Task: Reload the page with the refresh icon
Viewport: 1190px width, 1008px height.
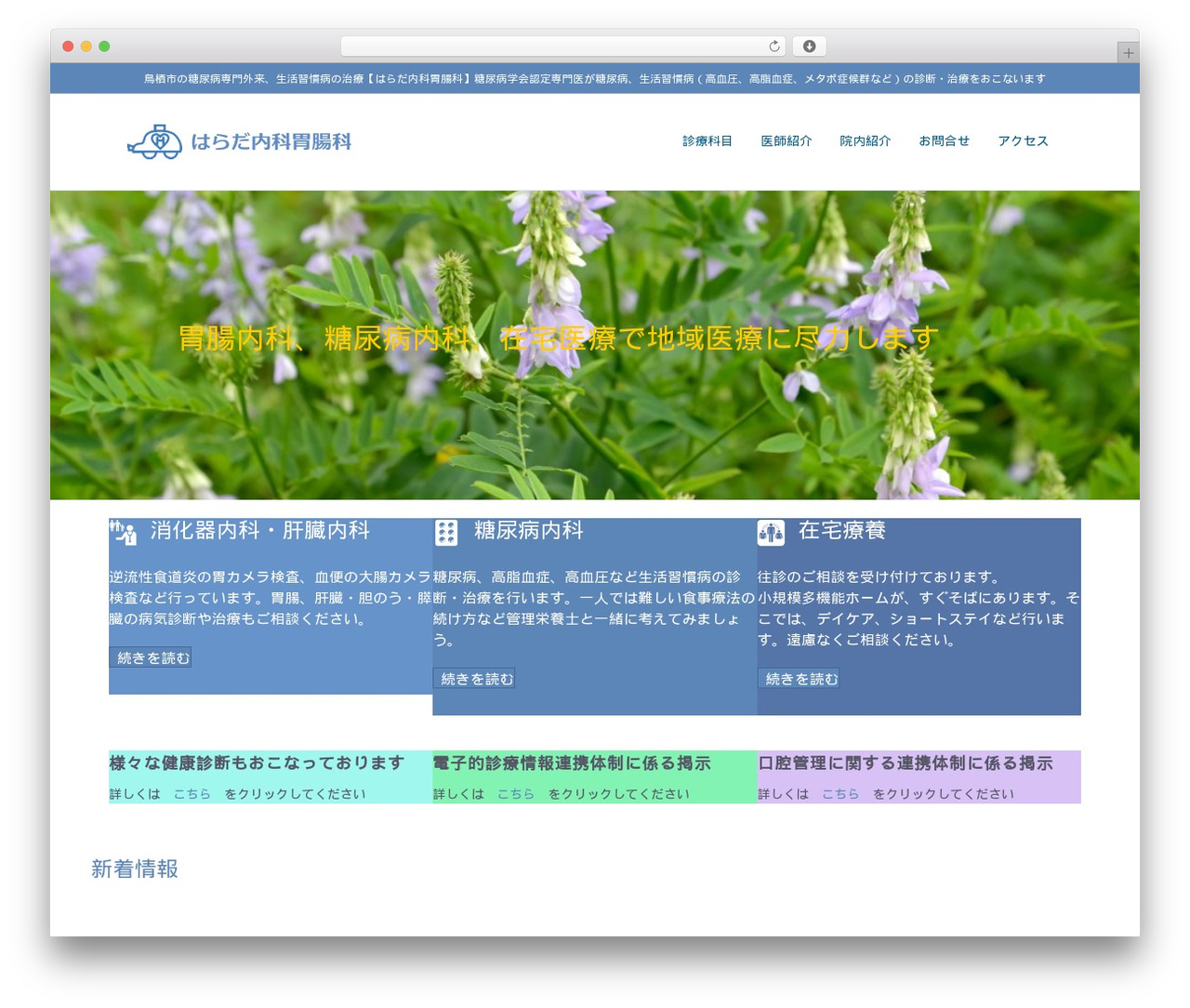Action: pyautogui.click(x=774, y=46)
